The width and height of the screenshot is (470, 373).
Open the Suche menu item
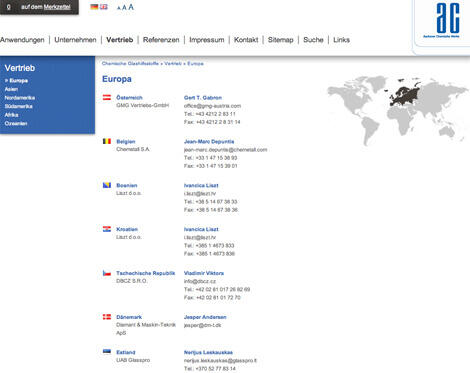coord(313,40)
